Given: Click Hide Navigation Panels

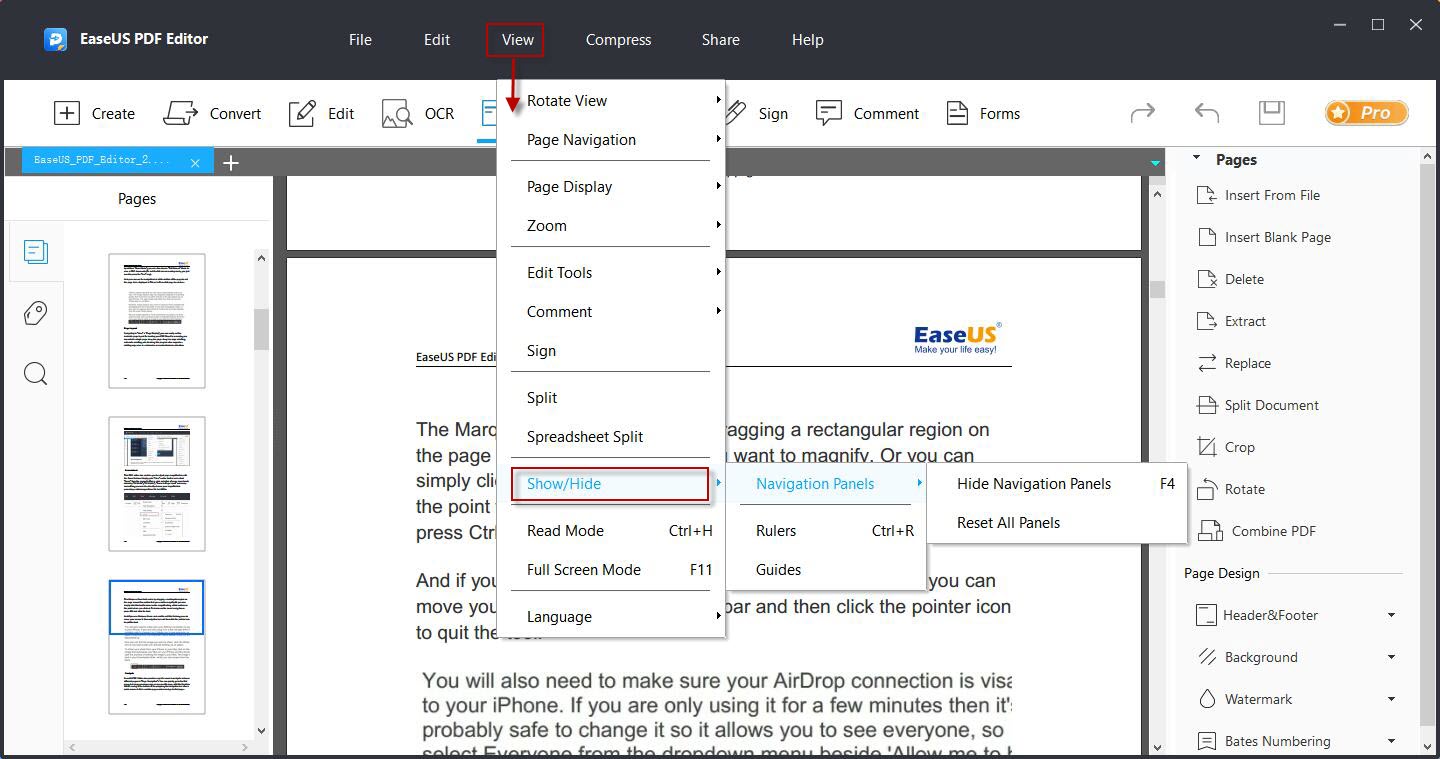Looking at the screenshot, I should tap(1057, 483).
